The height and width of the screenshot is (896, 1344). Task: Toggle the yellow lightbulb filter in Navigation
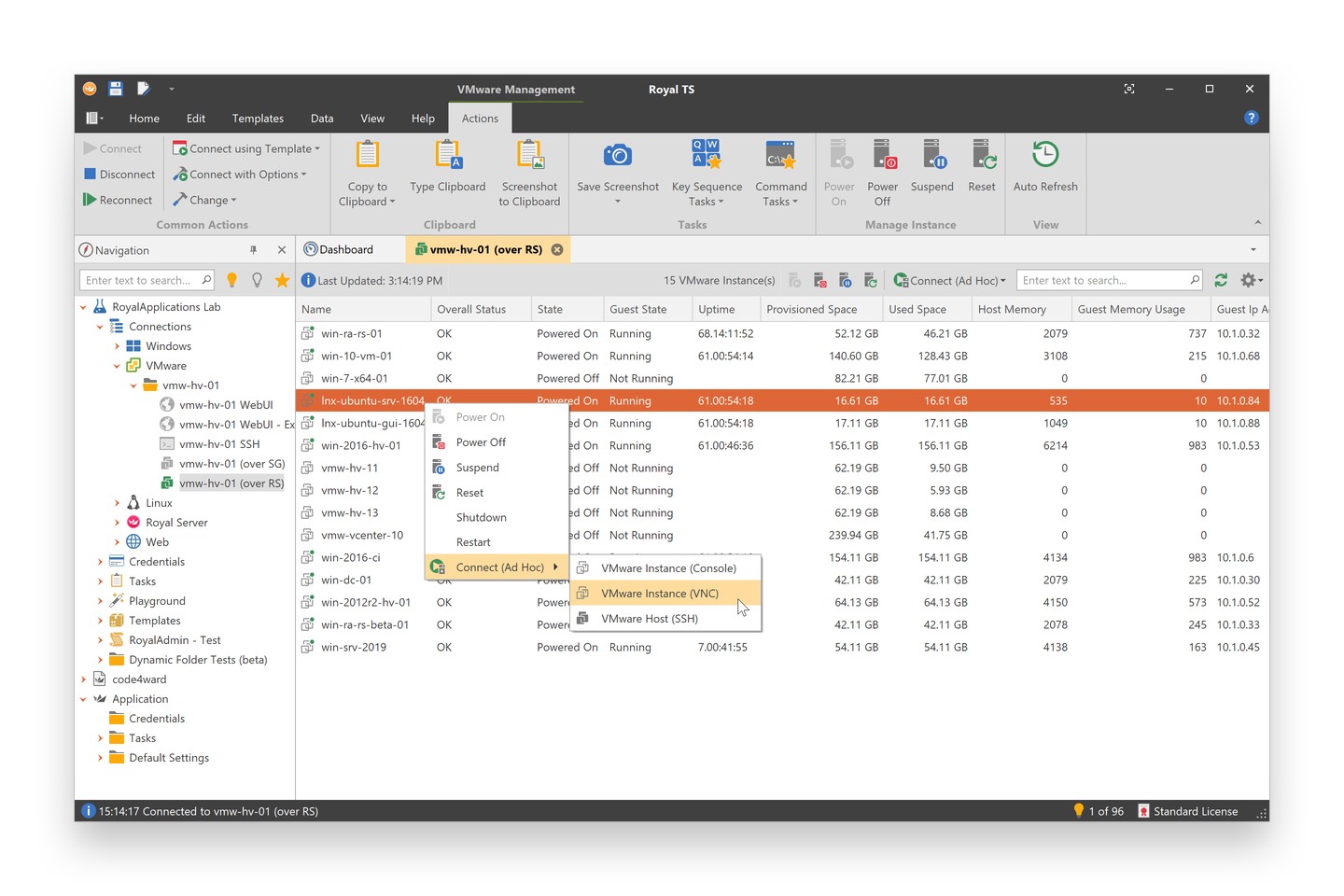click(x=231, y=279)
